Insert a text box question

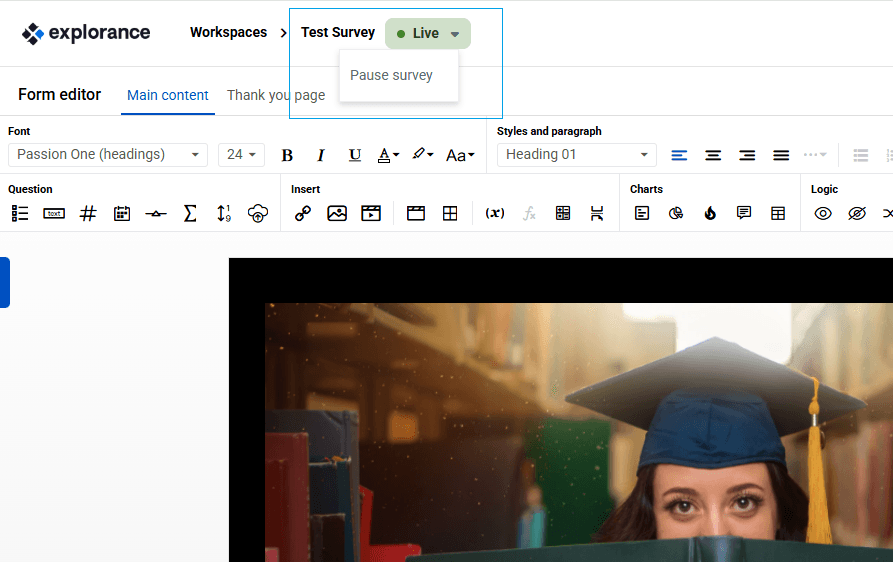click(x=54, y=214)
